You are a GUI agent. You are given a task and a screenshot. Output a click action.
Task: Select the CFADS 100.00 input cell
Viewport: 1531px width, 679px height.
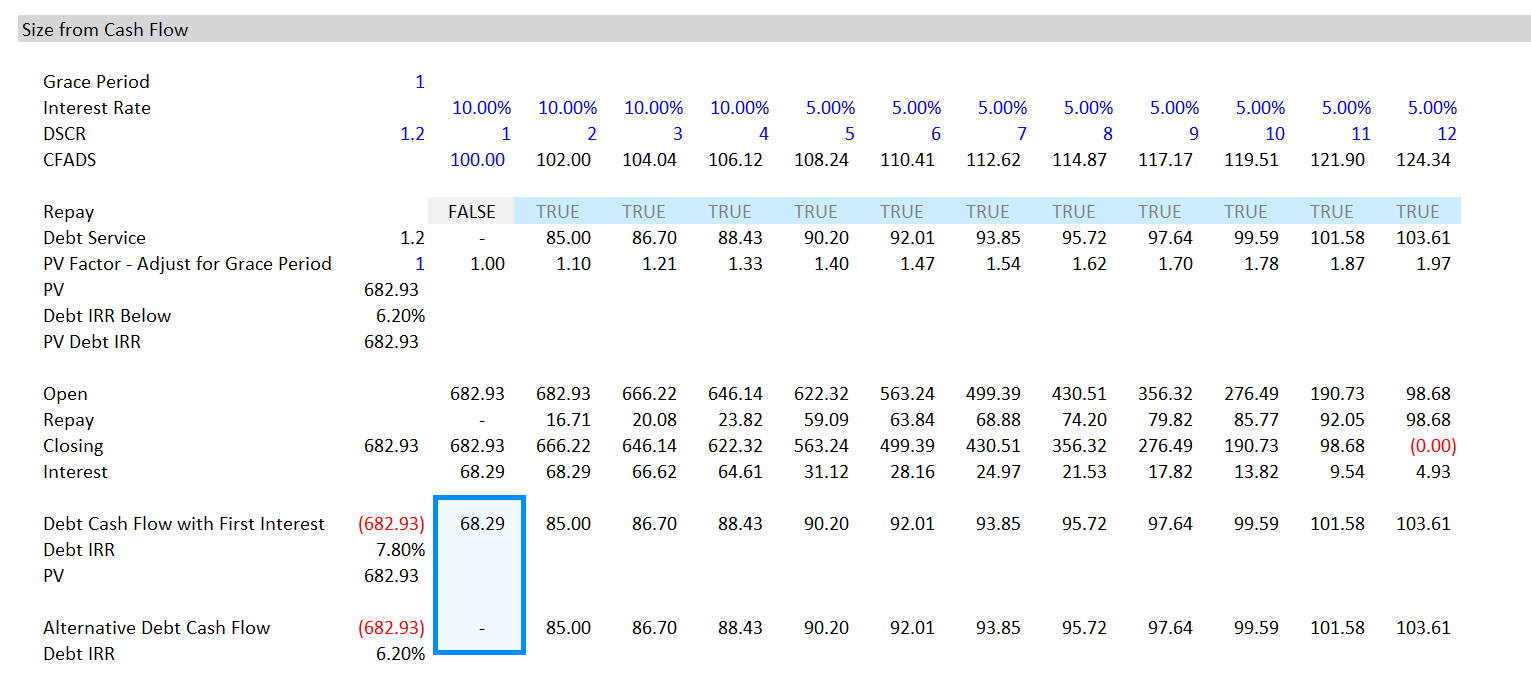tap(481, 160)
